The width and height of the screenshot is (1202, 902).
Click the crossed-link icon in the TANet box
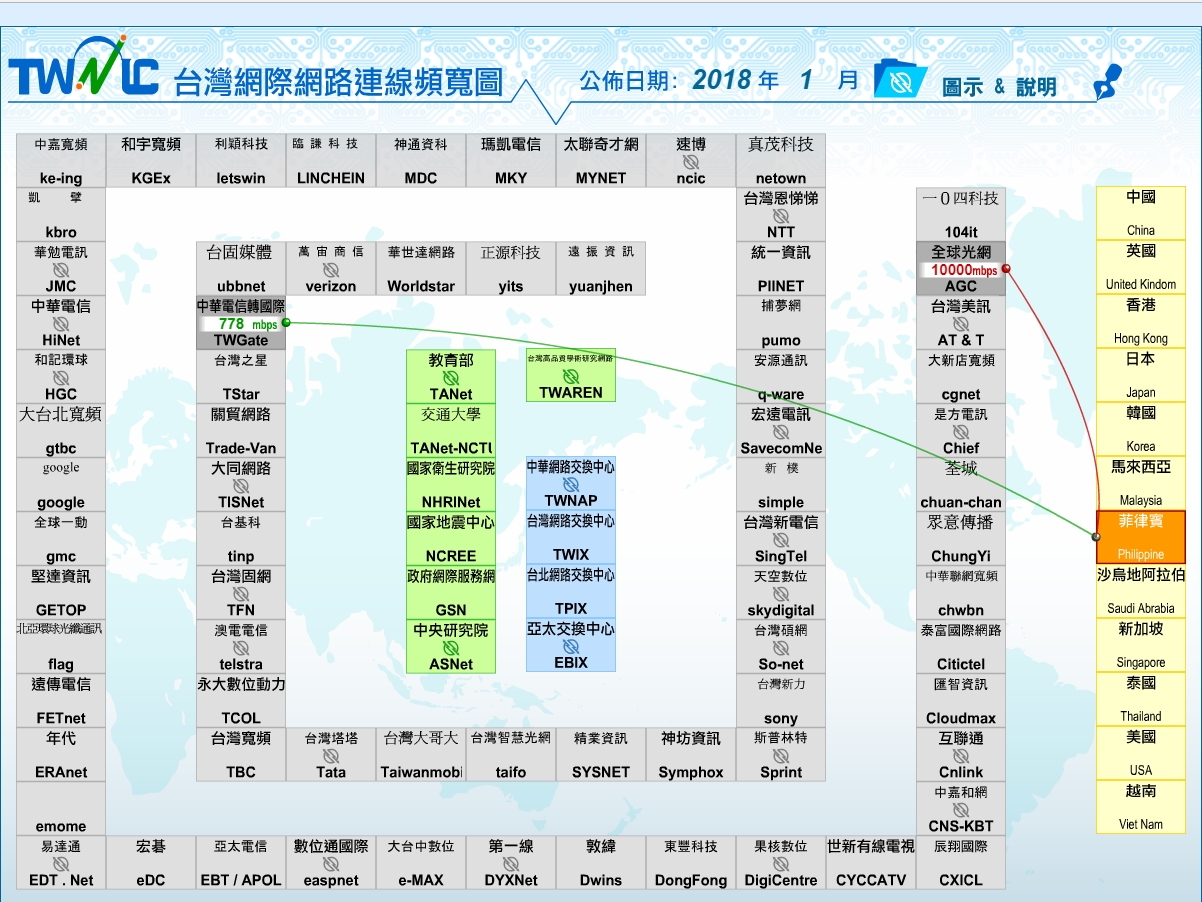click(x=451, y=378)
